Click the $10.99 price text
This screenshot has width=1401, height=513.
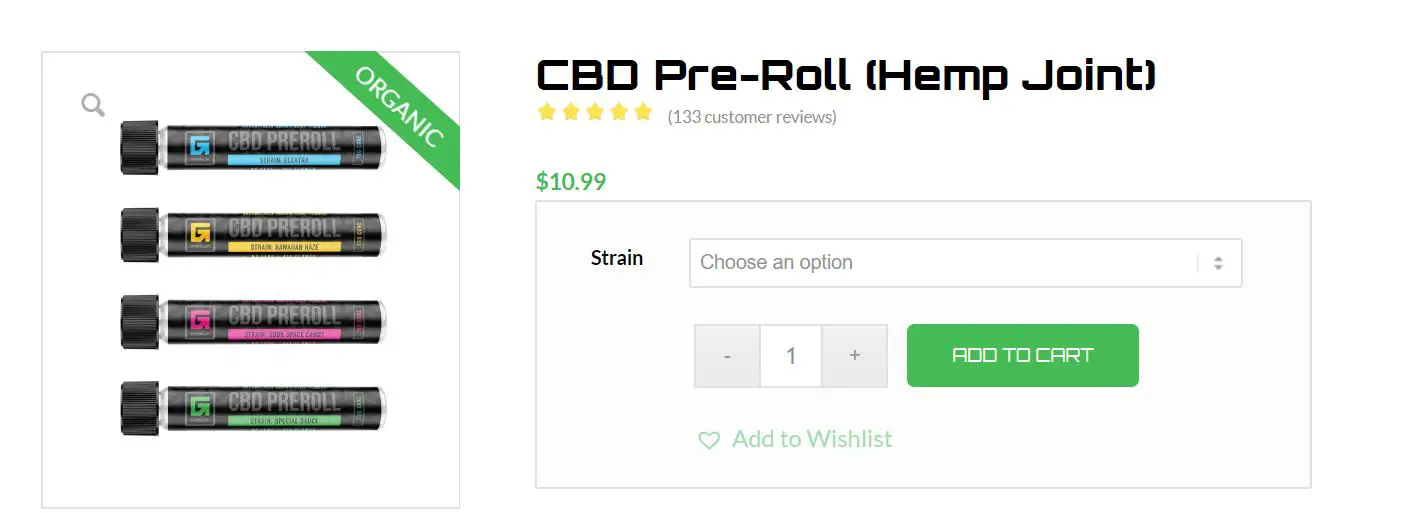click(571, 181)
